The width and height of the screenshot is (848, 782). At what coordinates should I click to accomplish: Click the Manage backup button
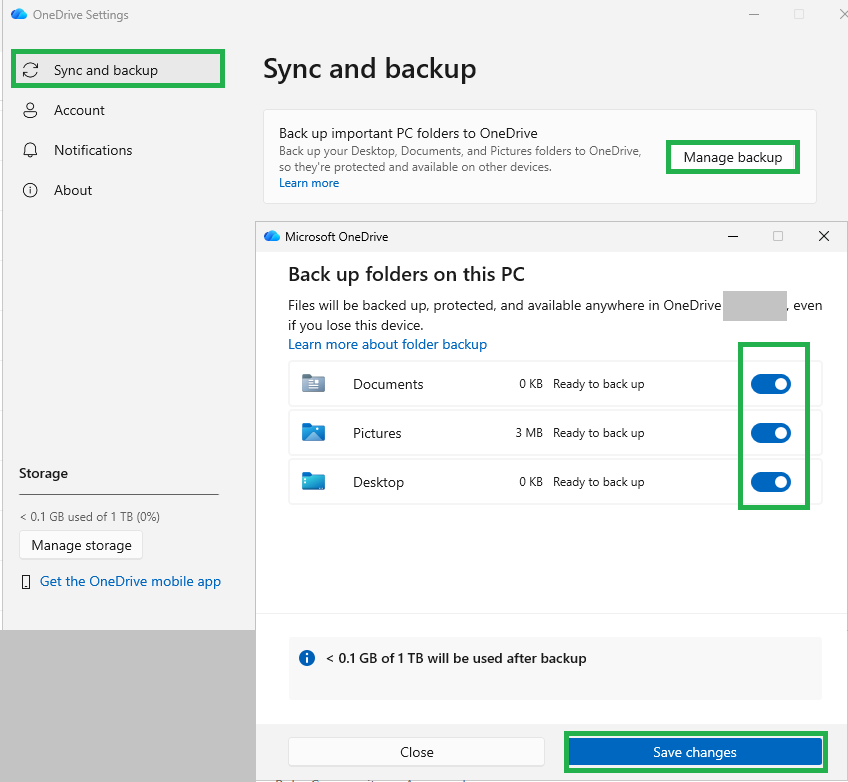tap(733, 157)
